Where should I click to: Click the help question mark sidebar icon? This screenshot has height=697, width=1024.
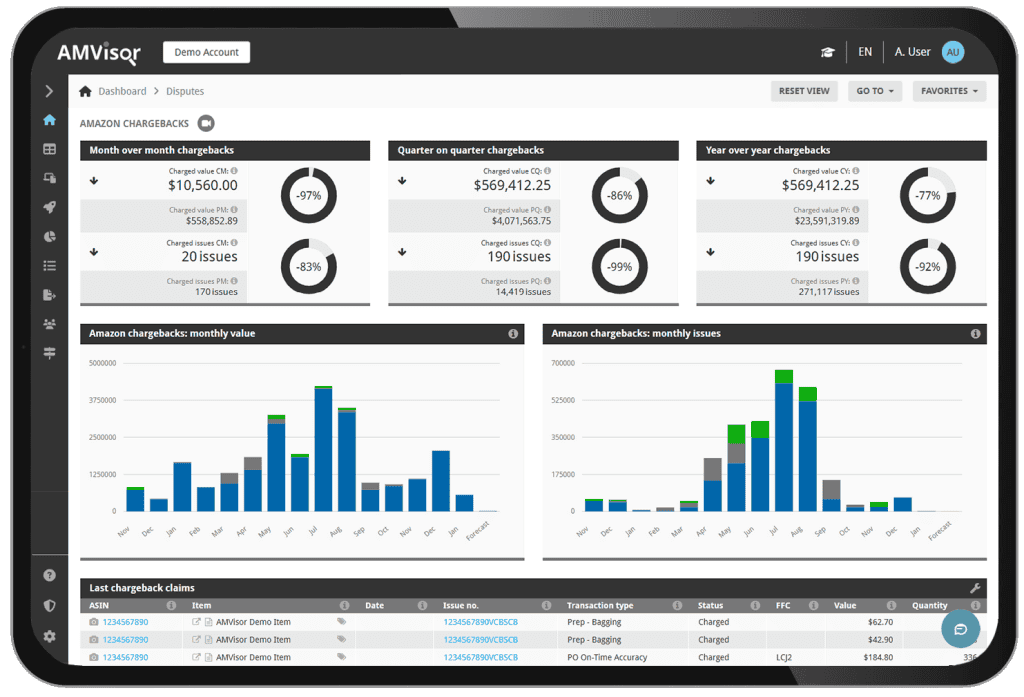click(49, 575)
